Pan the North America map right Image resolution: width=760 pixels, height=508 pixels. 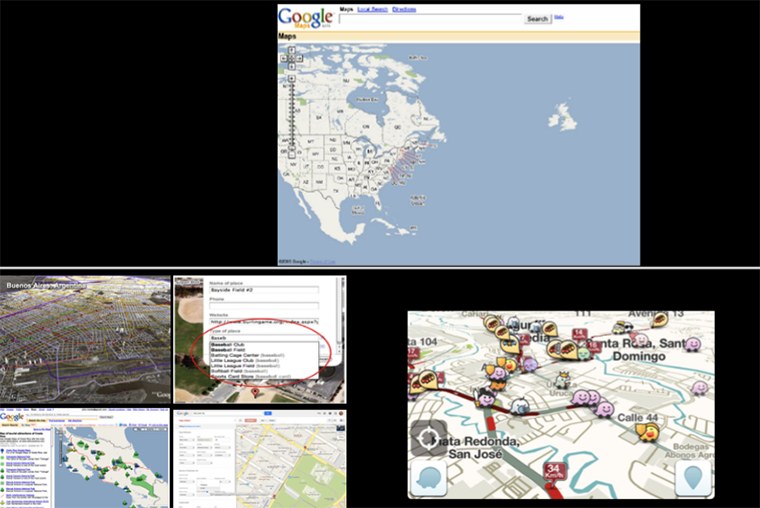300,58
